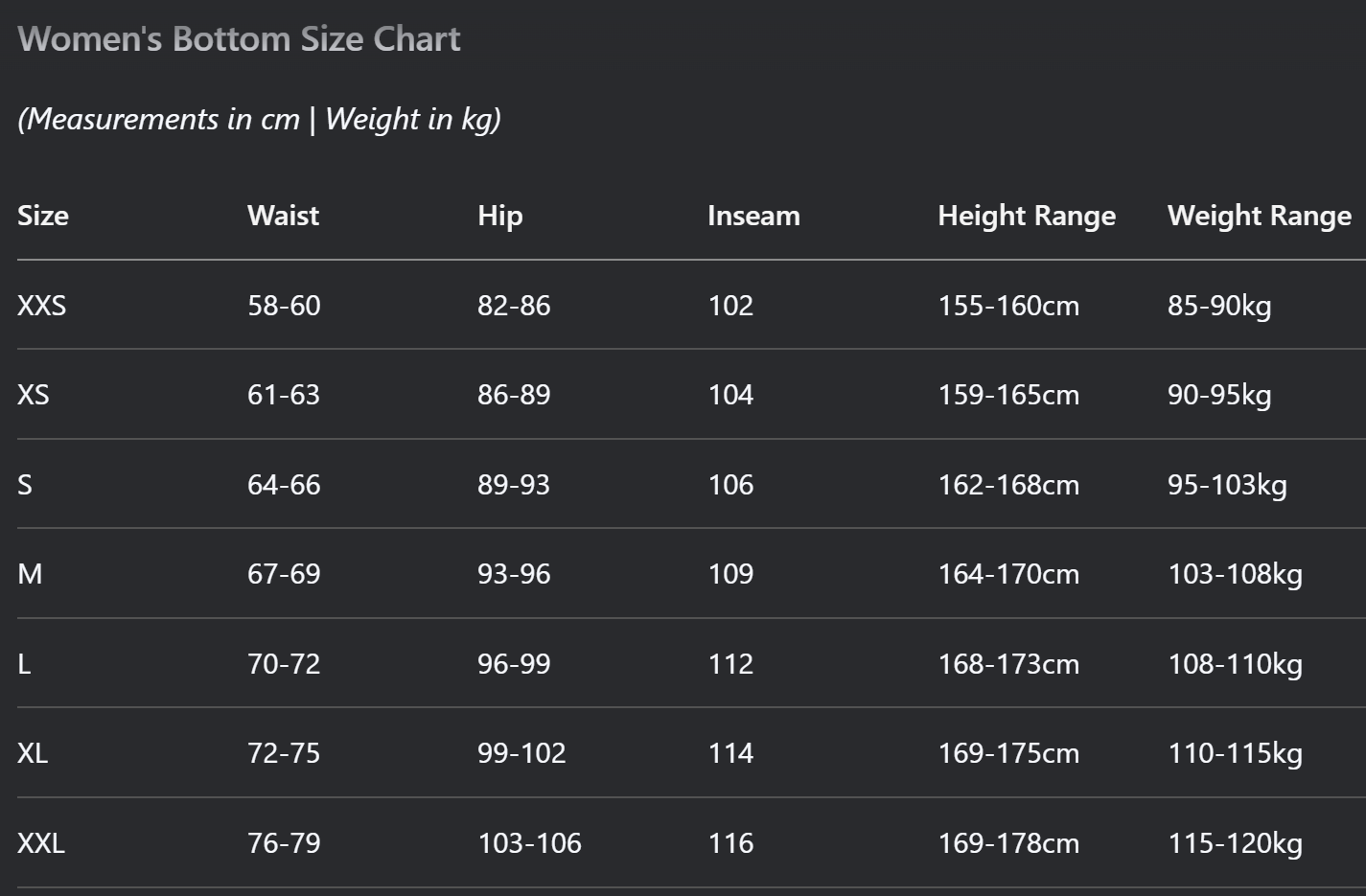
Task: Select the 82-86 hip measurement
Action: click(x=514, y=306)
